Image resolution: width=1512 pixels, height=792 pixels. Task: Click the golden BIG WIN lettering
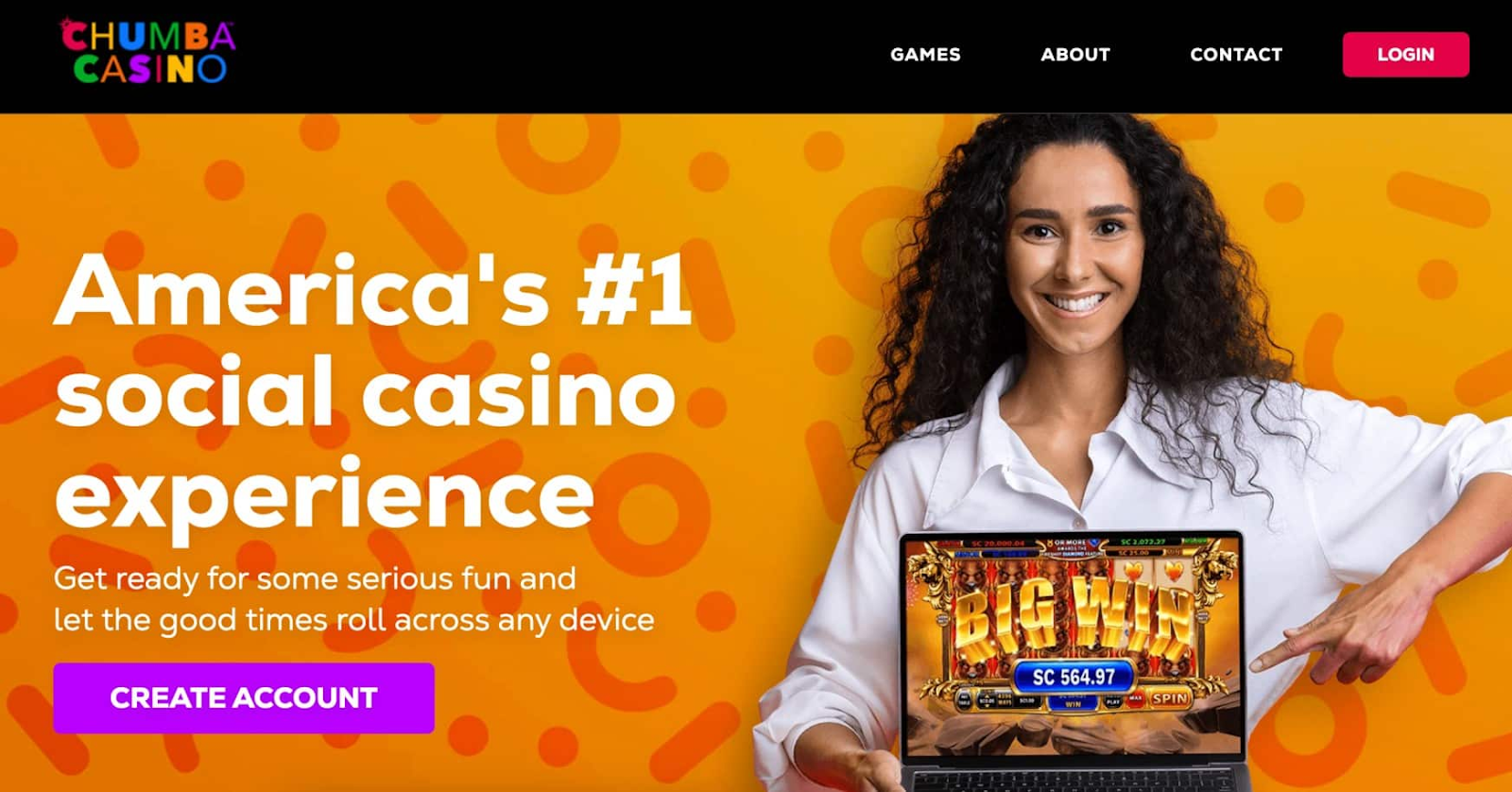1075,618
